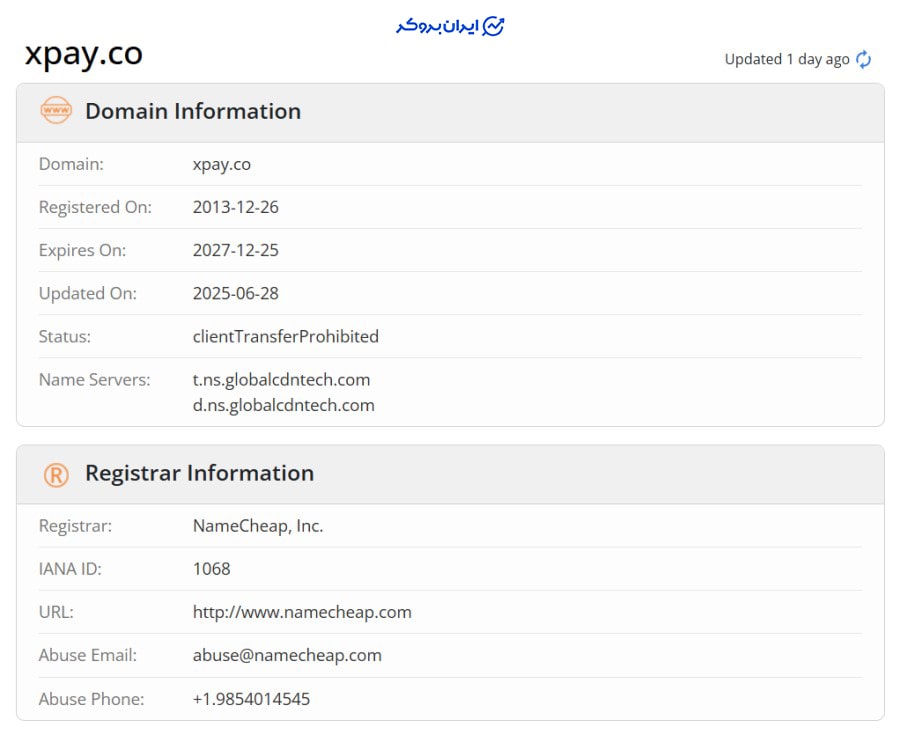Click name server d.ns.globalcdntech.com
This screenshot has width=900, height=735.
[284, 405]
